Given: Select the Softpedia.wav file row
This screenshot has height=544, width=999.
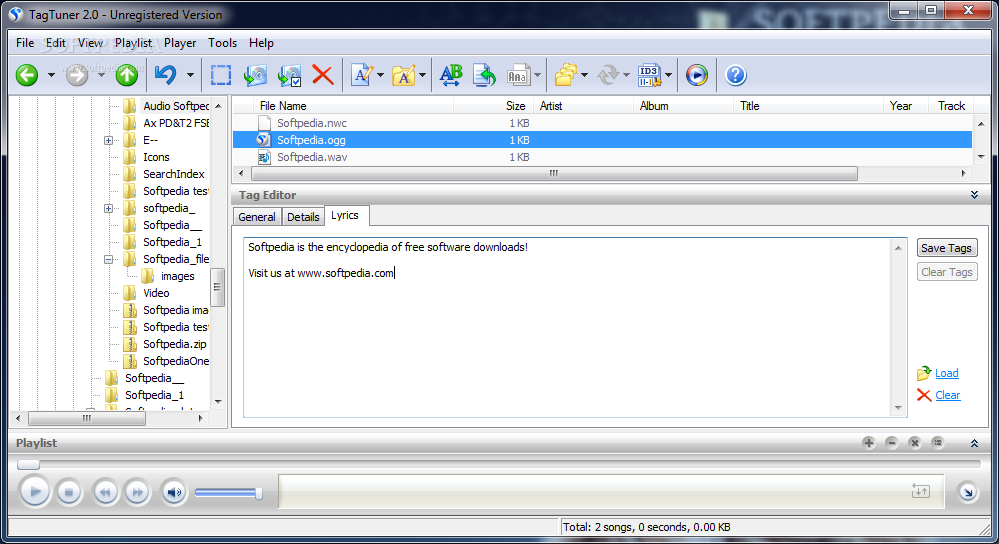Looking at the screenshot, I should 602,157.
